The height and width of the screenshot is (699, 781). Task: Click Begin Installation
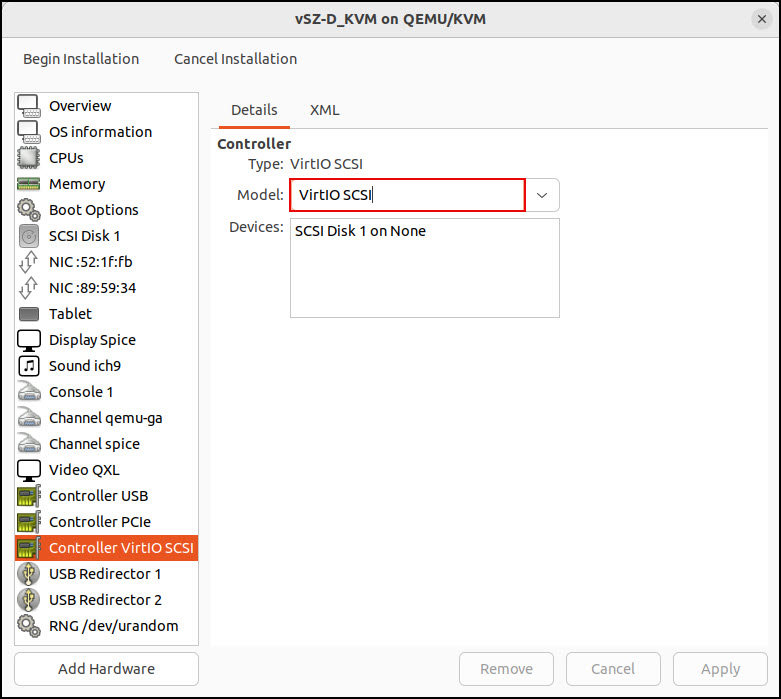pyautogui.click(x=81, y=59)
